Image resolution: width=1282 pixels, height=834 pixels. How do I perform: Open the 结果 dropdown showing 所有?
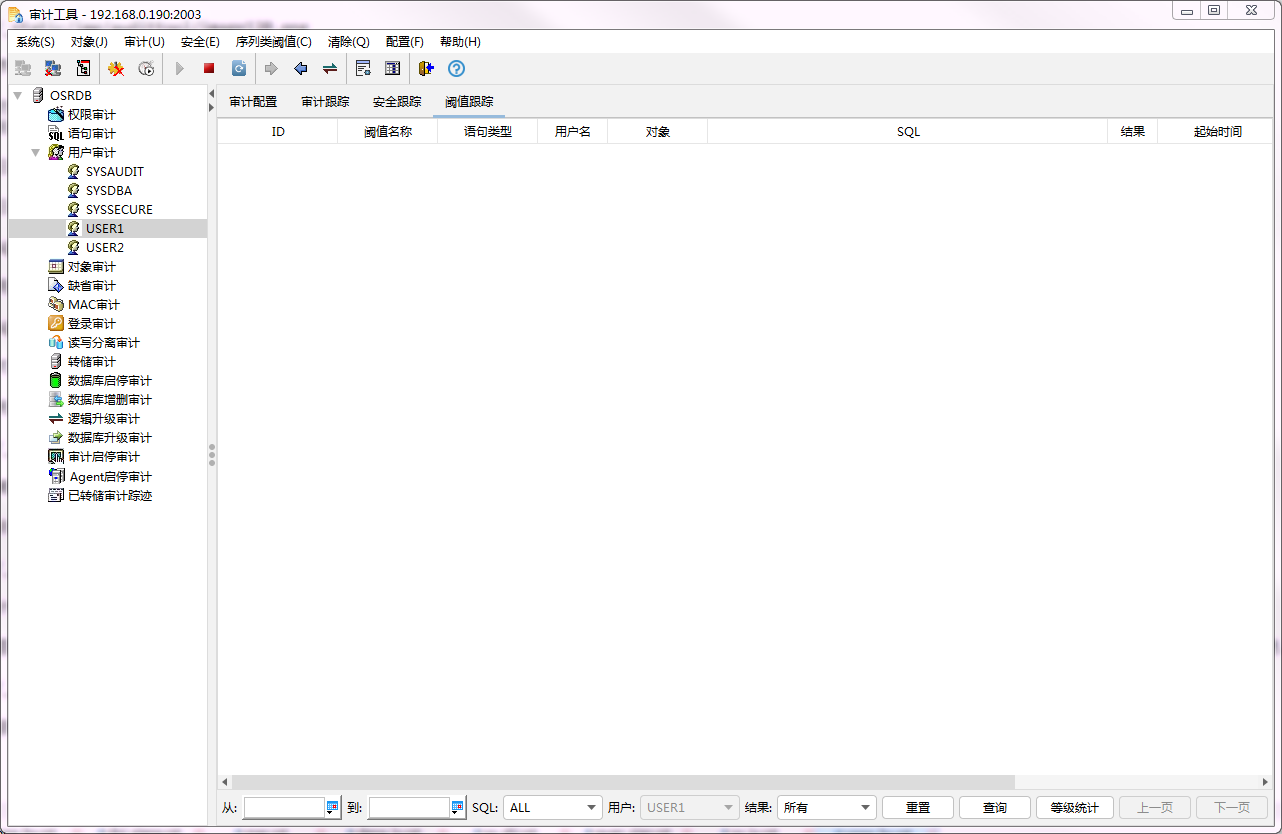point(826,808)
